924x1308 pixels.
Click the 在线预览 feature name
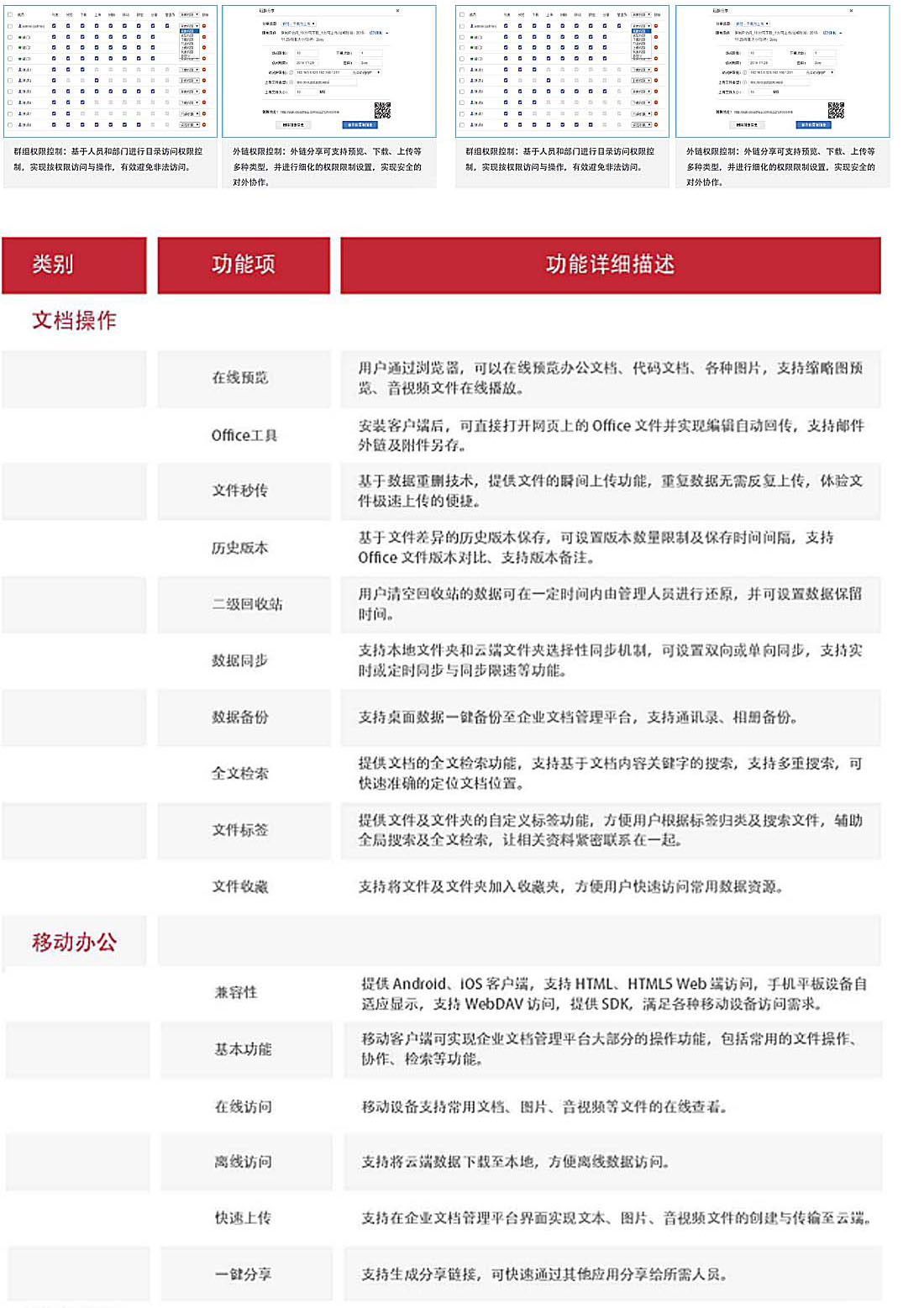coord(240,378)
